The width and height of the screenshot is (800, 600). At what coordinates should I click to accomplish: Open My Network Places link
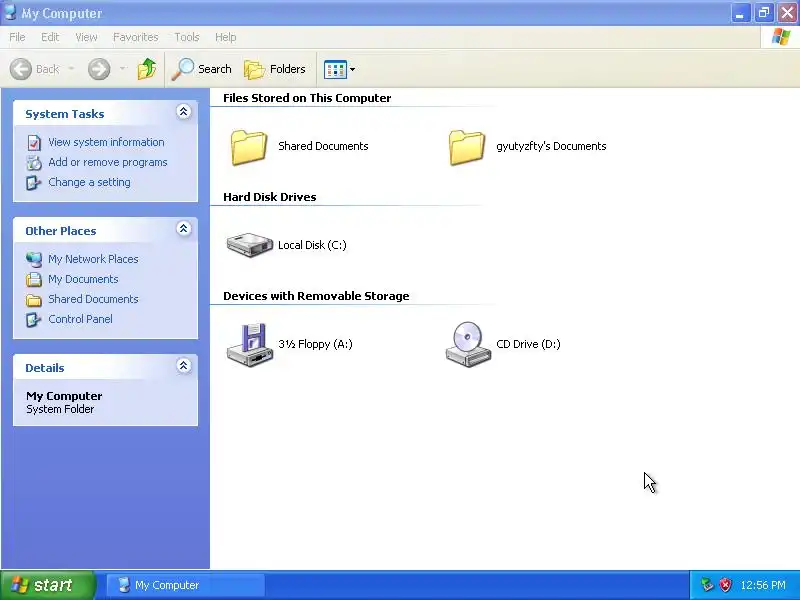point(93,259)
